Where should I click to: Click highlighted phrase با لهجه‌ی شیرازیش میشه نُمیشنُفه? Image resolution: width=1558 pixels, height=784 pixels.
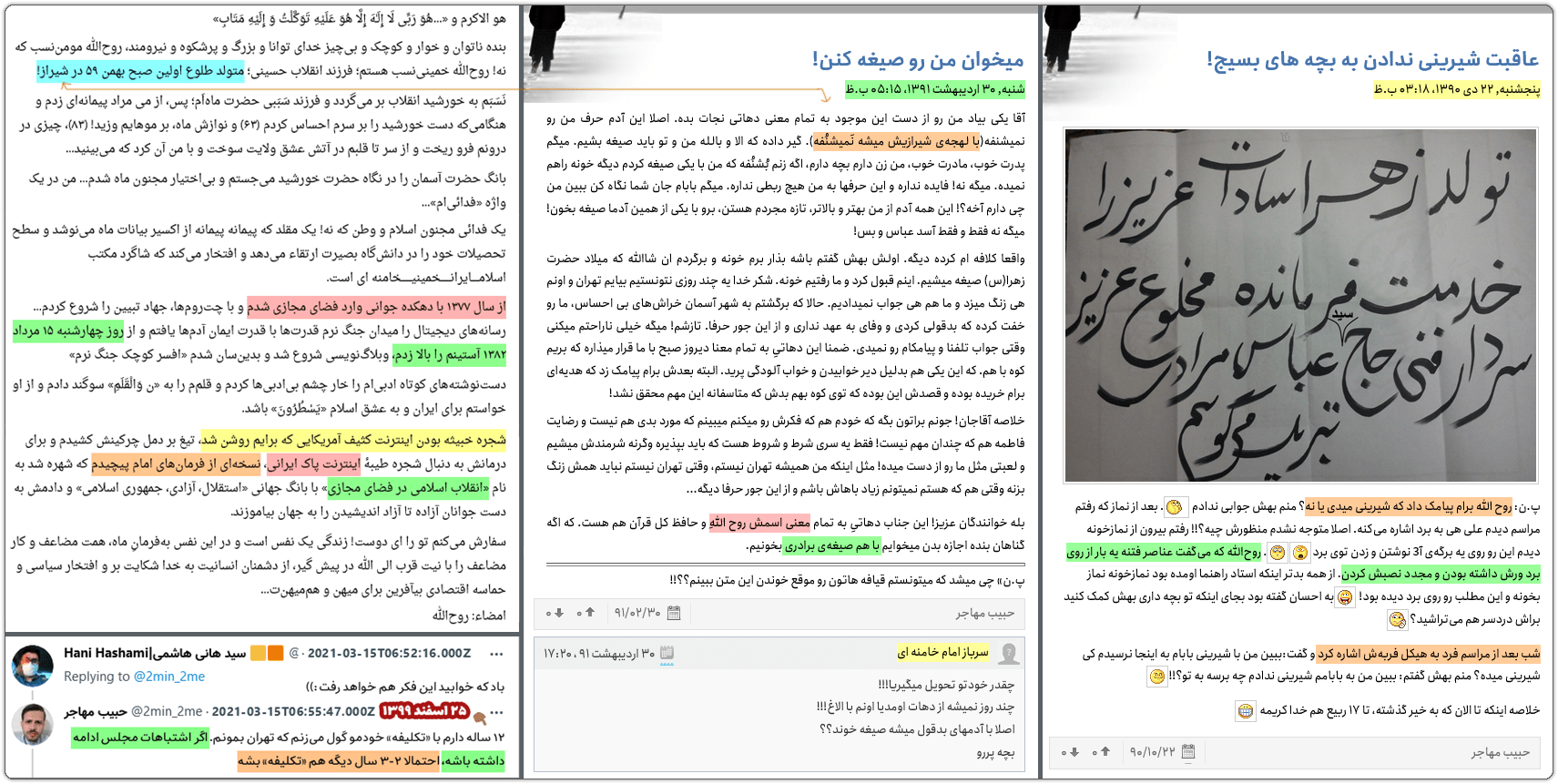(x=896, y=141)
